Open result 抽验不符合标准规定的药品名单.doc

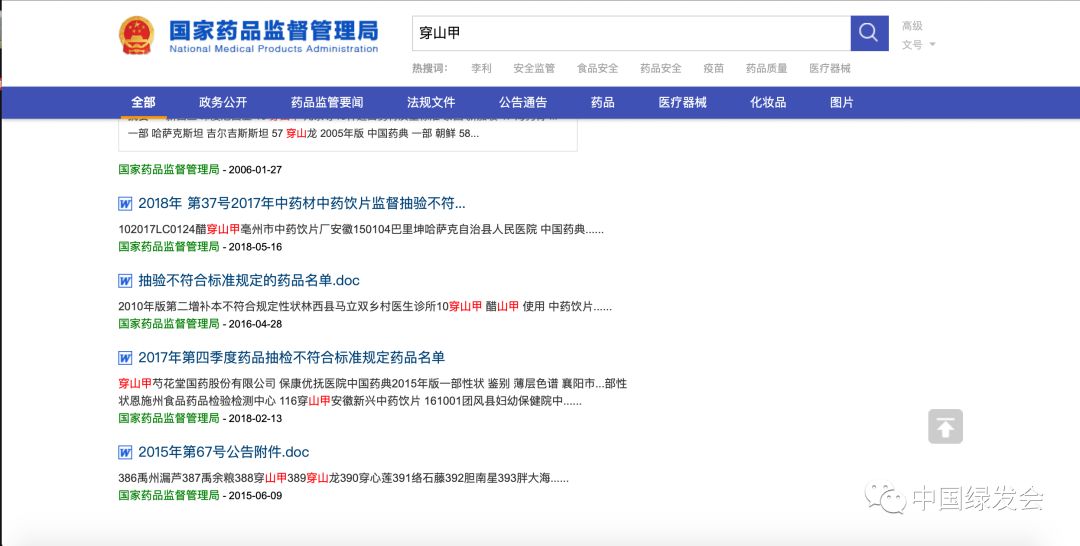[x=249, y=280]
